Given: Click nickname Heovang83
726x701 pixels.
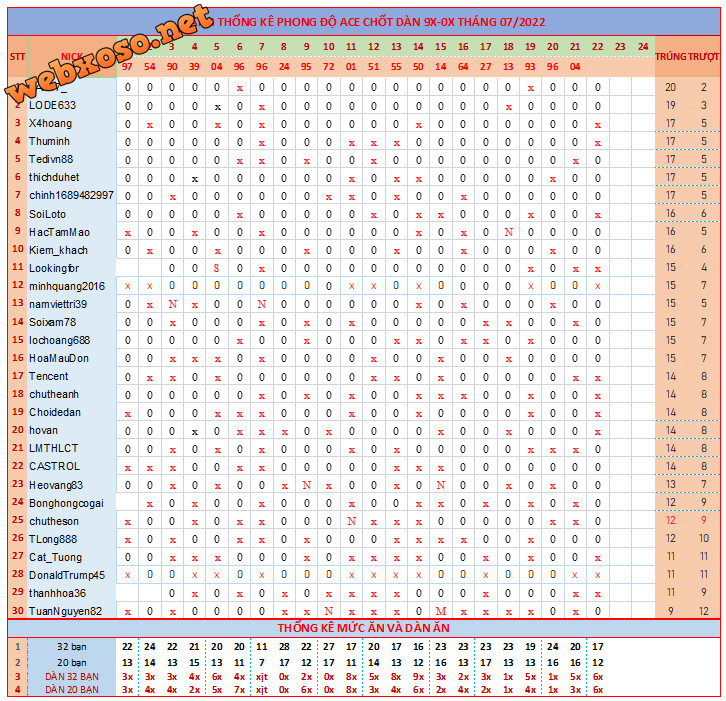Looking at the screenshot, I should tap(56, 485).
